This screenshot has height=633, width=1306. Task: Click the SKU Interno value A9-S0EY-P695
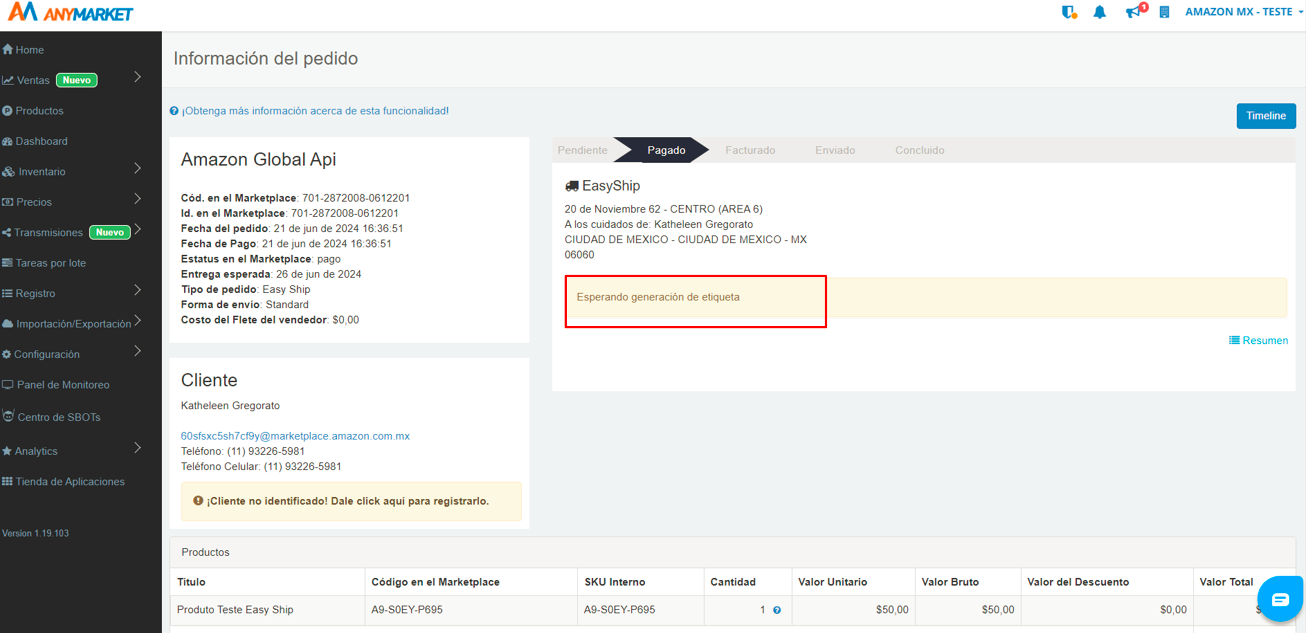[x=619, y=610]
